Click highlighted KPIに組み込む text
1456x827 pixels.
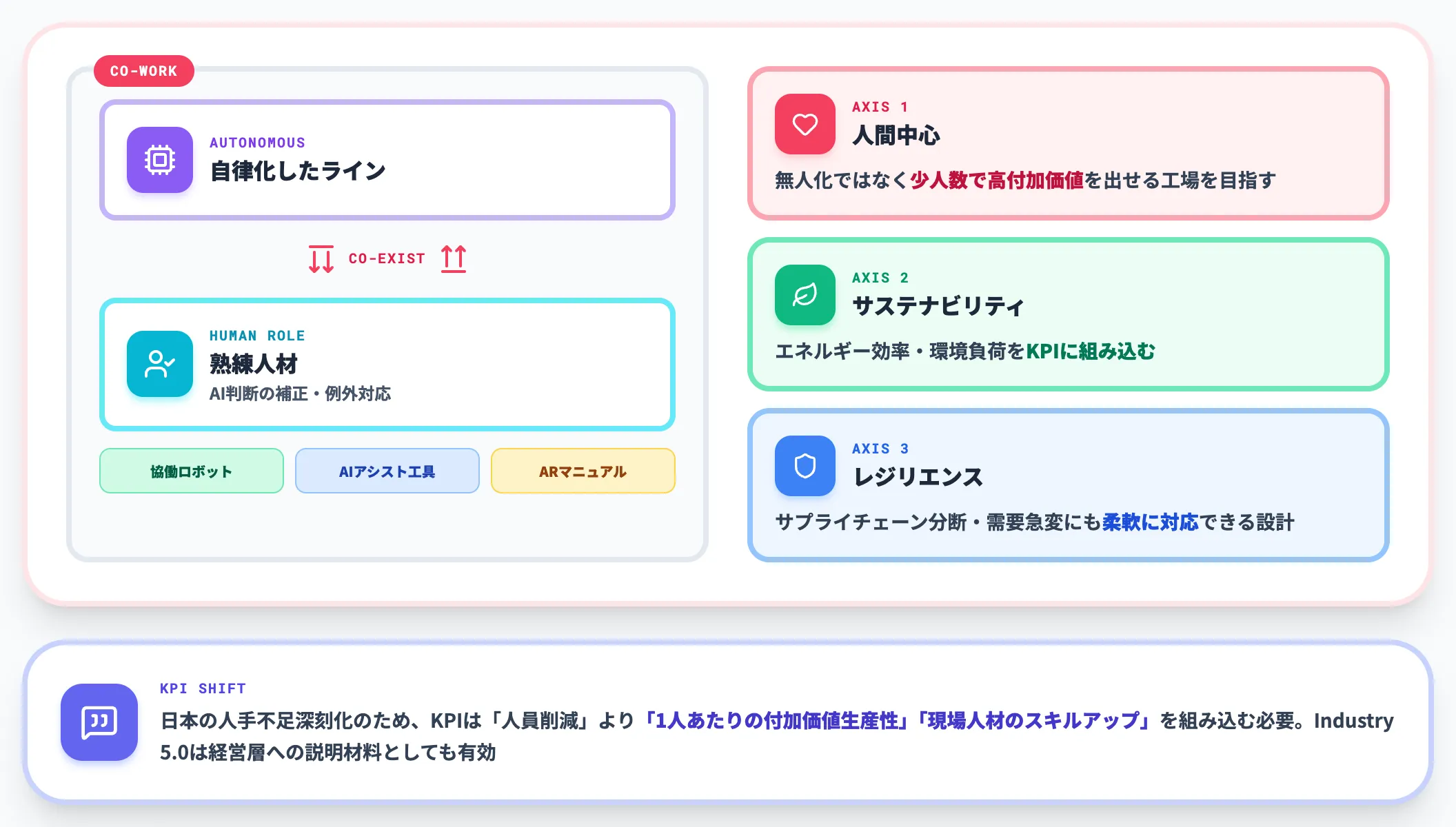click(1091, 351)
